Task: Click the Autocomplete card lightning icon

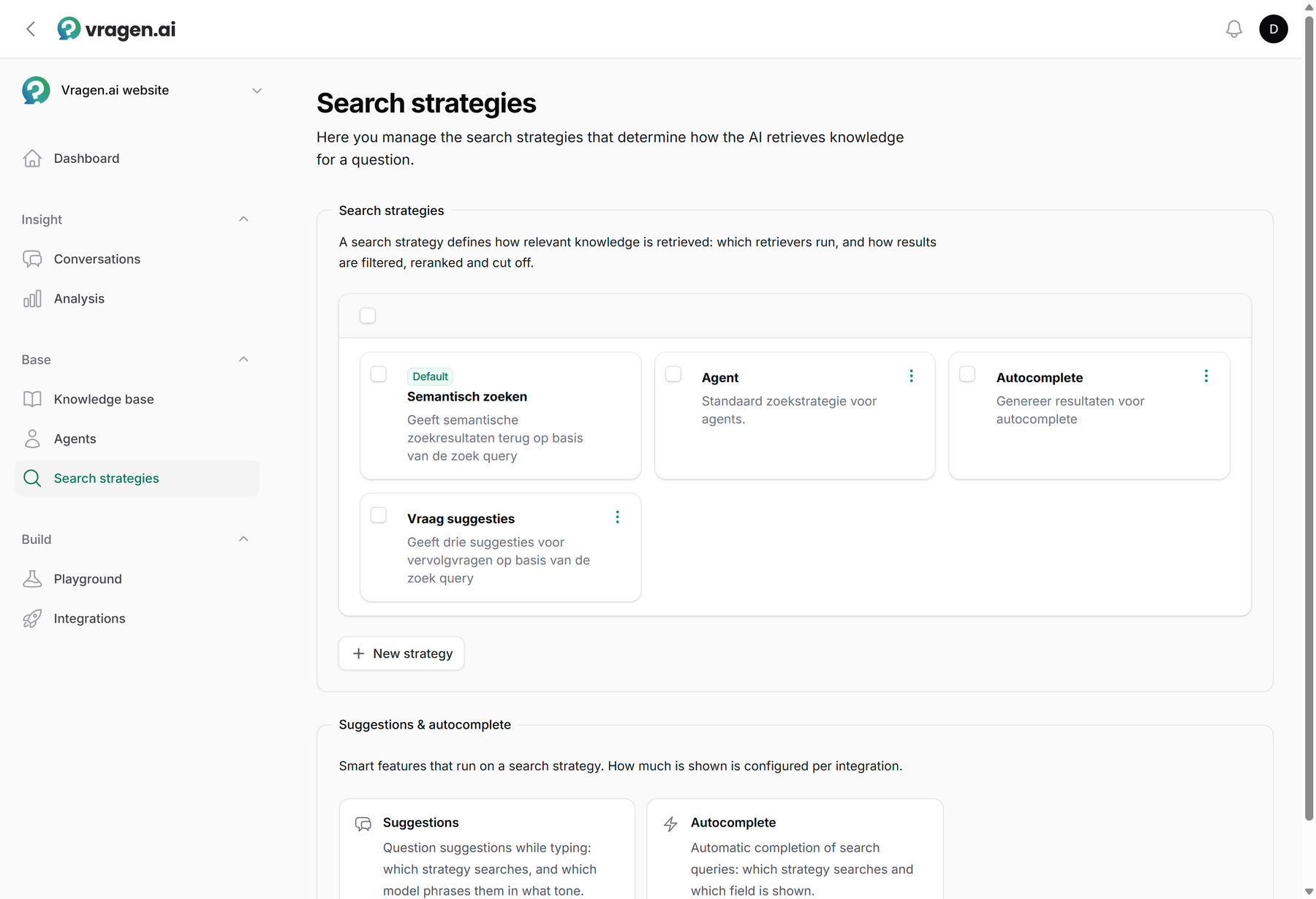Action: (x=670, y=824)
